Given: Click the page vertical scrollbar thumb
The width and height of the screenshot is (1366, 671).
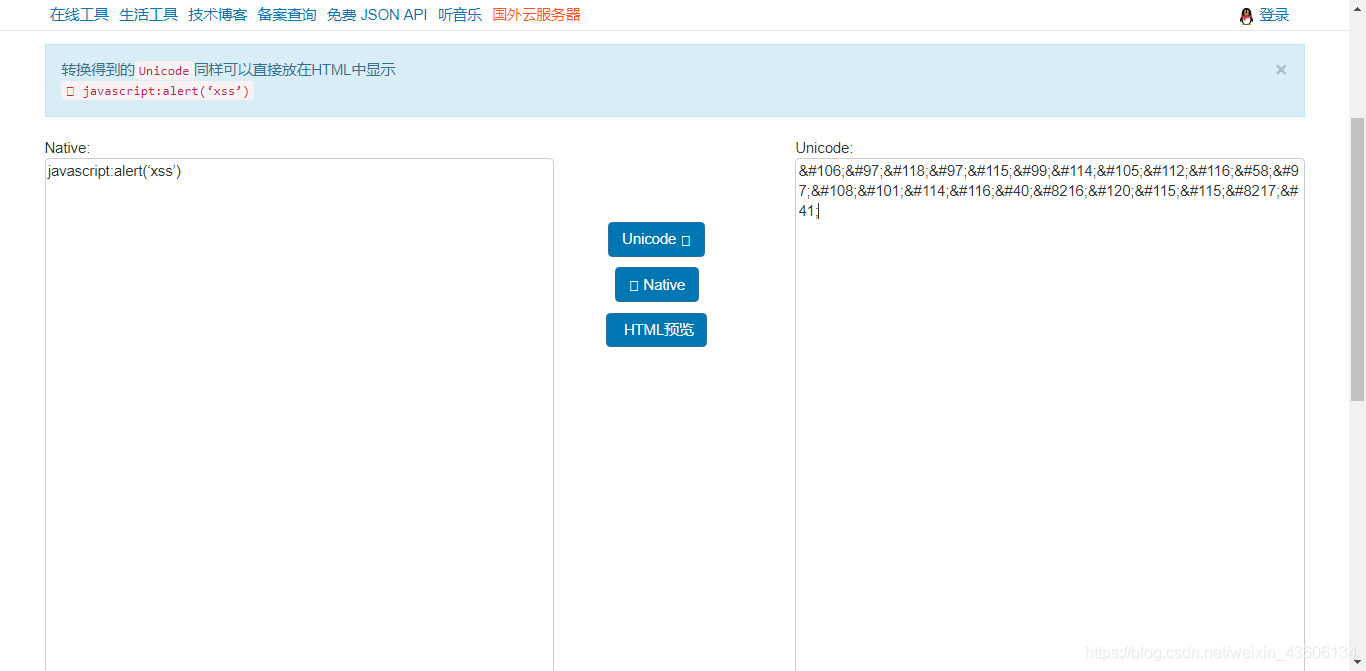Looking at the screenshot, I should coord(1357,258).
